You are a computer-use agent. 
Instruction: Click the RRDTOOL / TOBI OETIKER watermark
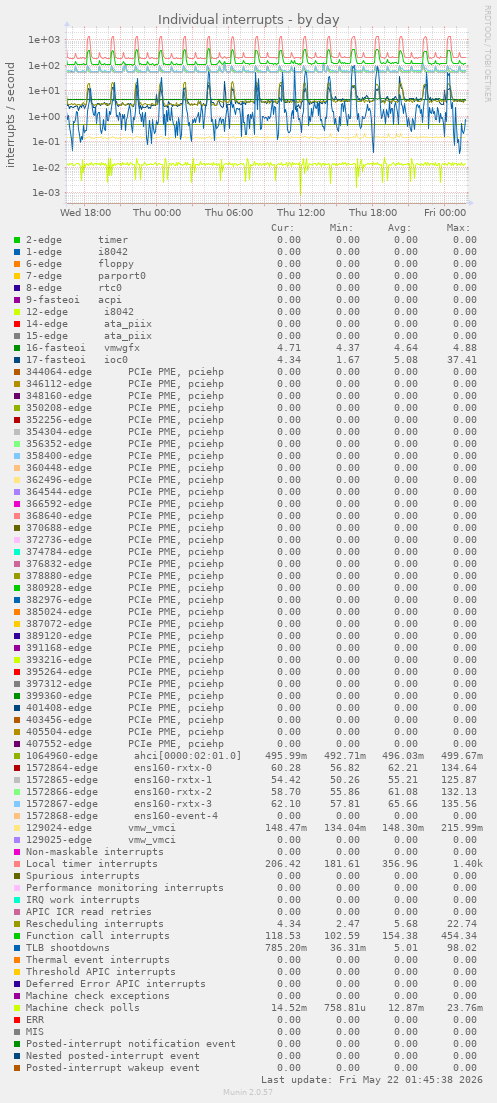coord(487,53)
